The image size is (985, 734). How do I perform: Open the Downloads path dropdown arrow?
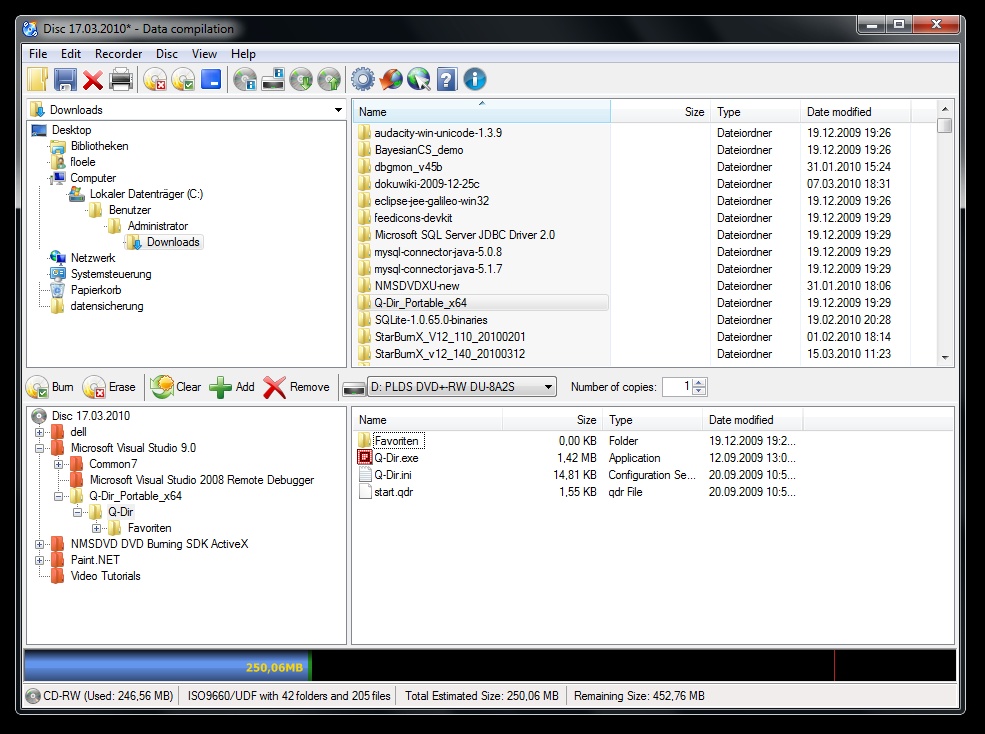[x=336, y=108]
